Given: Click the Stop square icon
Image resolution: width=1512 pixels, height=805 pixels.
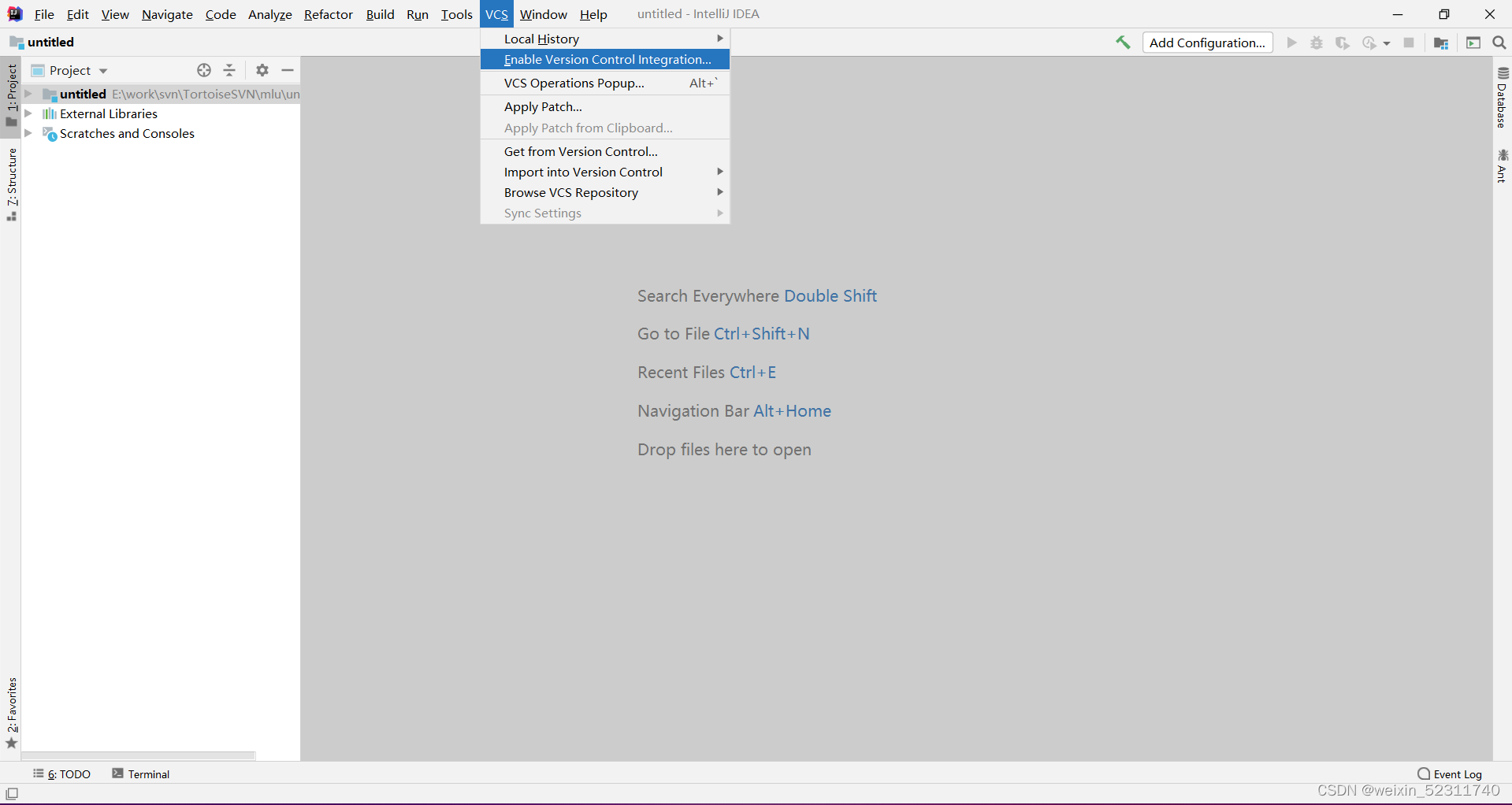Looking at the screenshot, I should [1409, 43].
